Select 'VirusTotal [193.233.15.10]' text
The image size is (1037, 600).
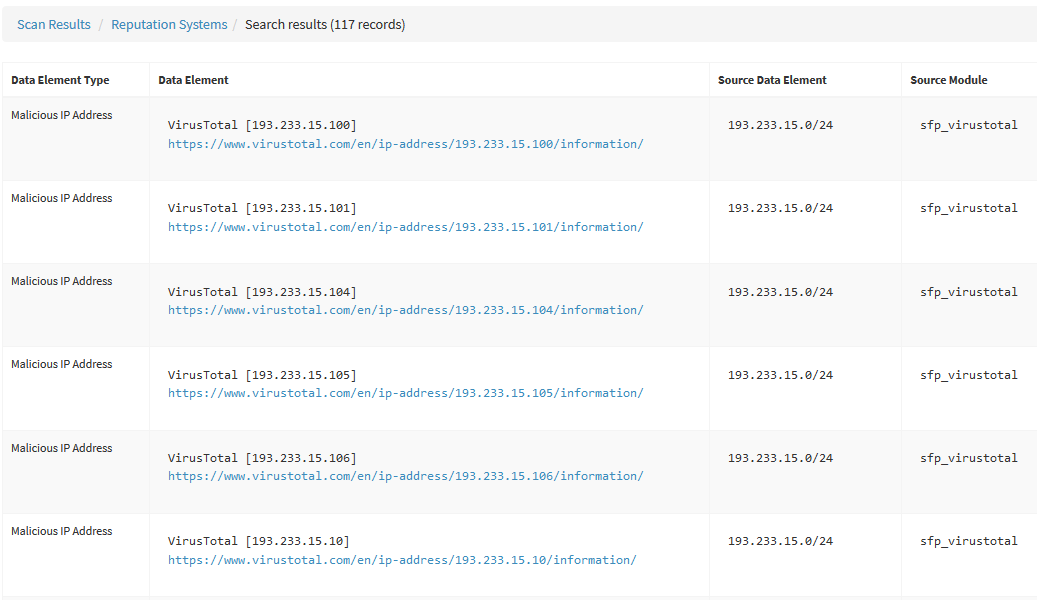(x=259, y=540)
